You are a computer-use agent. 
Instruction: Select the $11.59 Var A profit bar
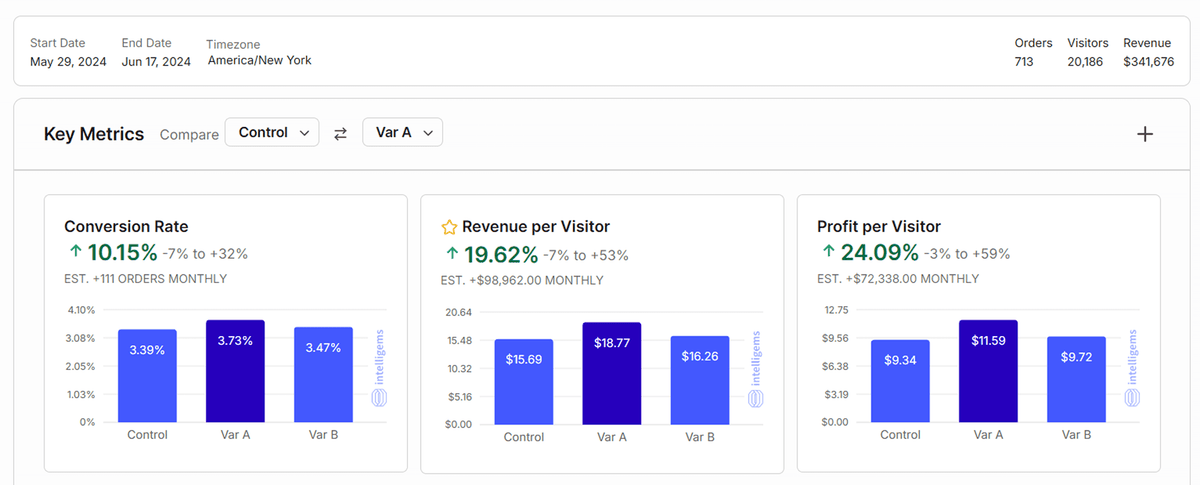click(x=988, y=371)
